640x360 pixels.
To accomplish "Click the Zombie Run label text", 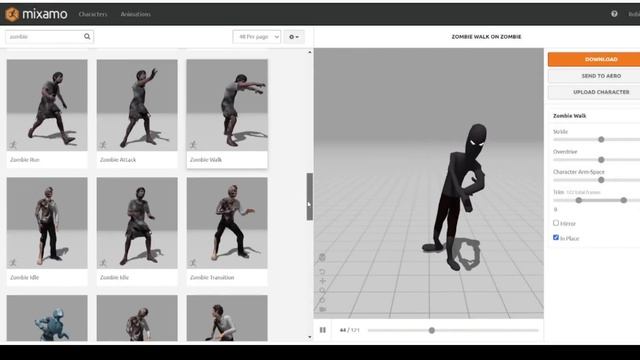I will pos(25,160).
